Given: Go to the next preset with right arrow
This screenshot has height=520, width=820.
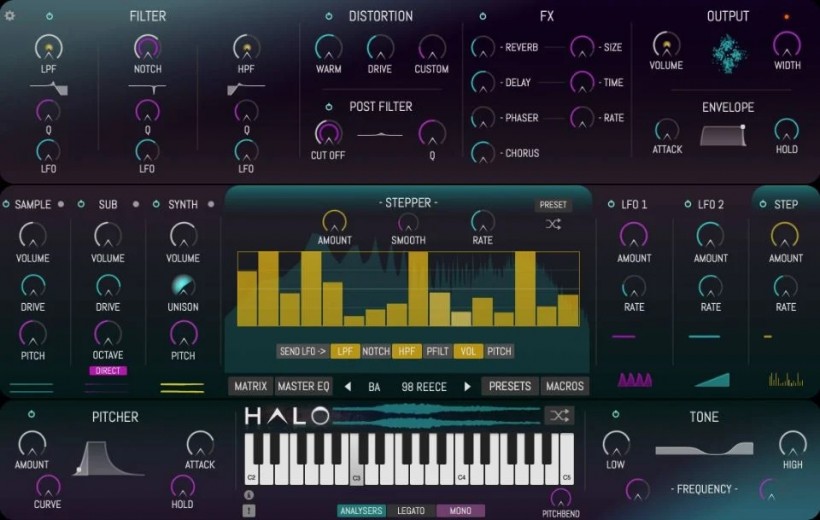Looking at the screenshot, I should coord(467,386).
